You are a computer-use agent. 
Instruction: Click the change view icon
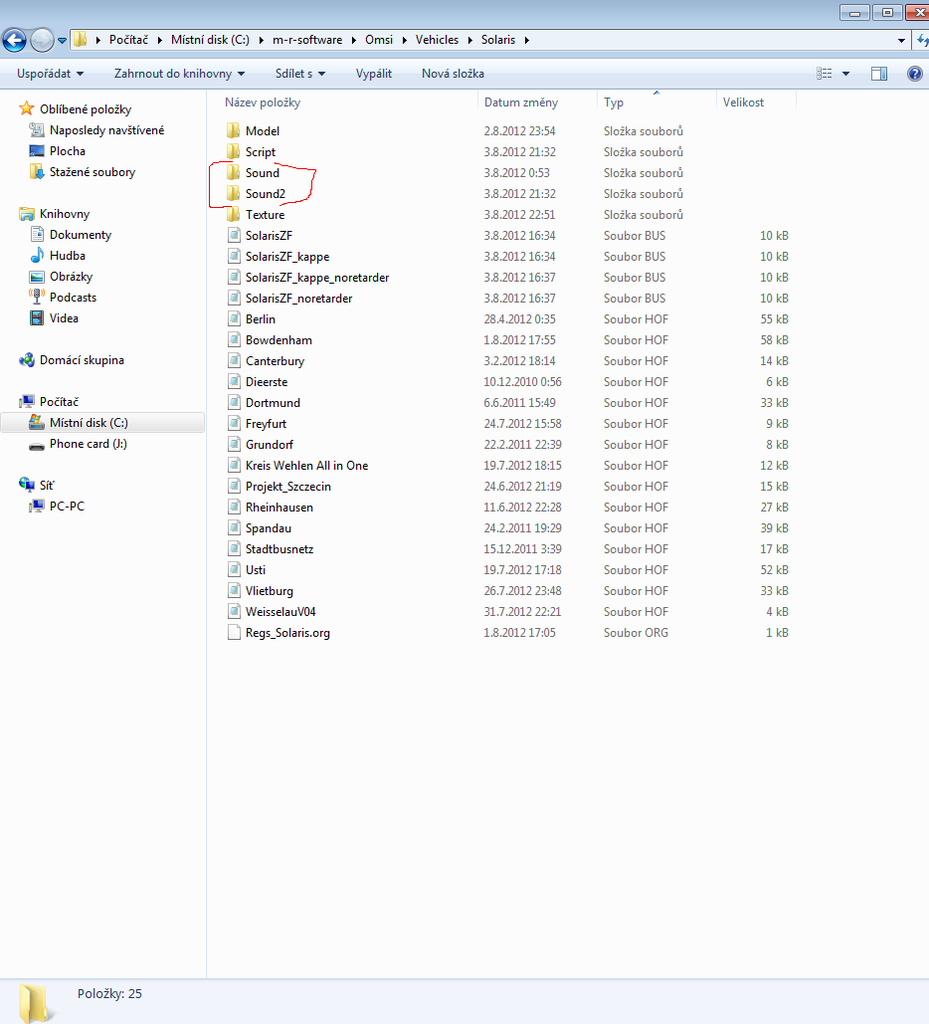(x=825, y=74)
